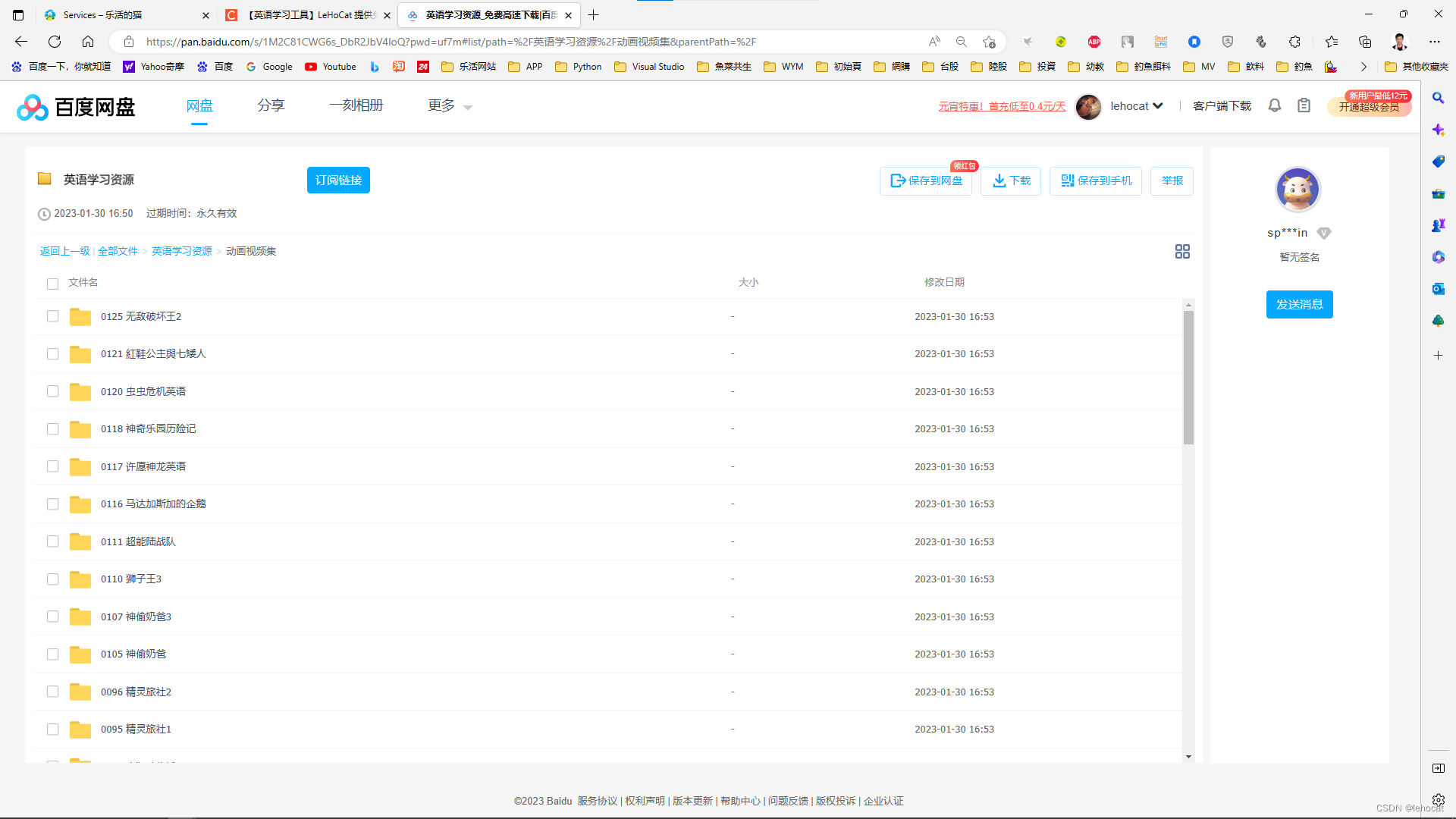Expand bookmarks bar overflow chevron

coord(1363,67)
